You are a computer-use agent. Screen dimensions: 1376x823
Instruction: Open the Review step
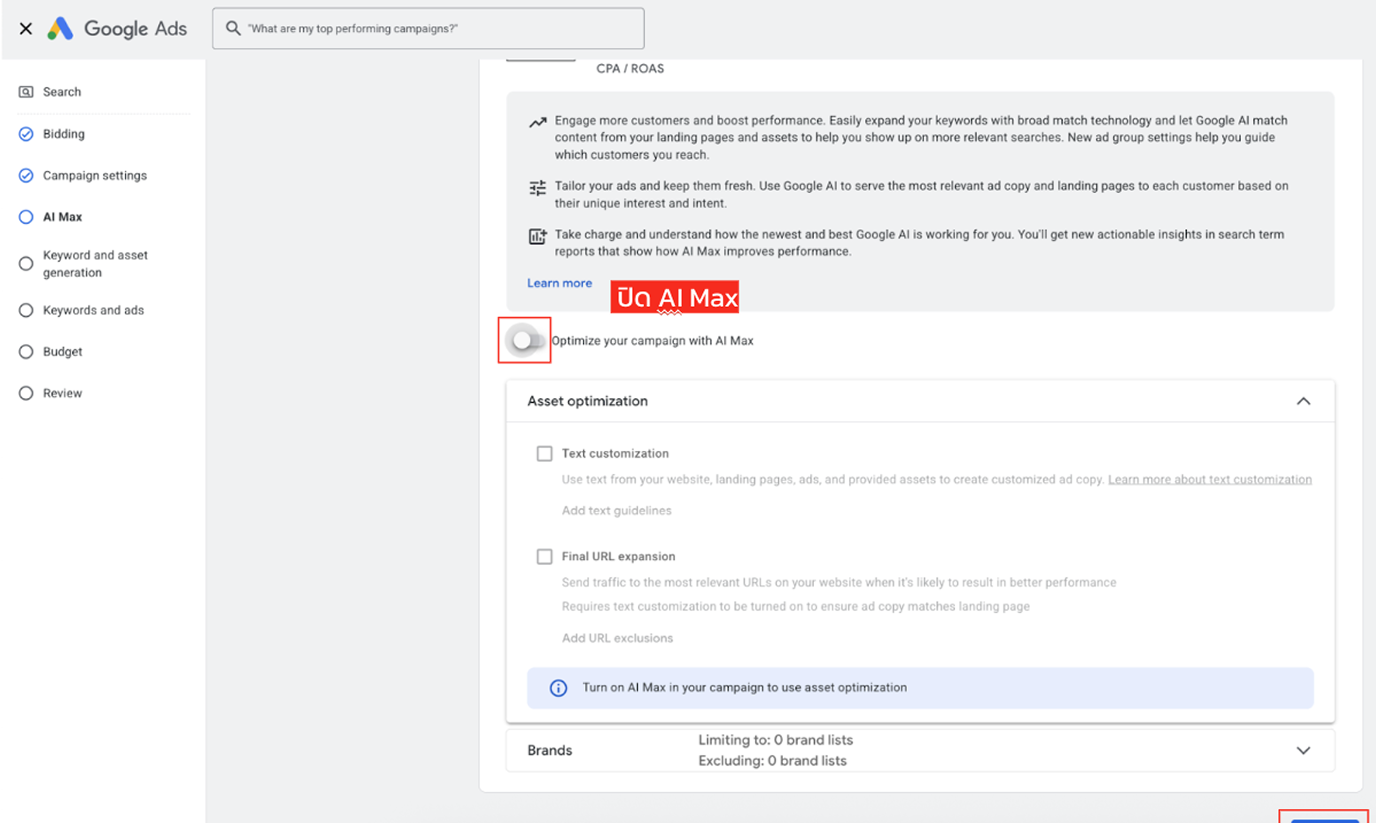pos(62,393)
